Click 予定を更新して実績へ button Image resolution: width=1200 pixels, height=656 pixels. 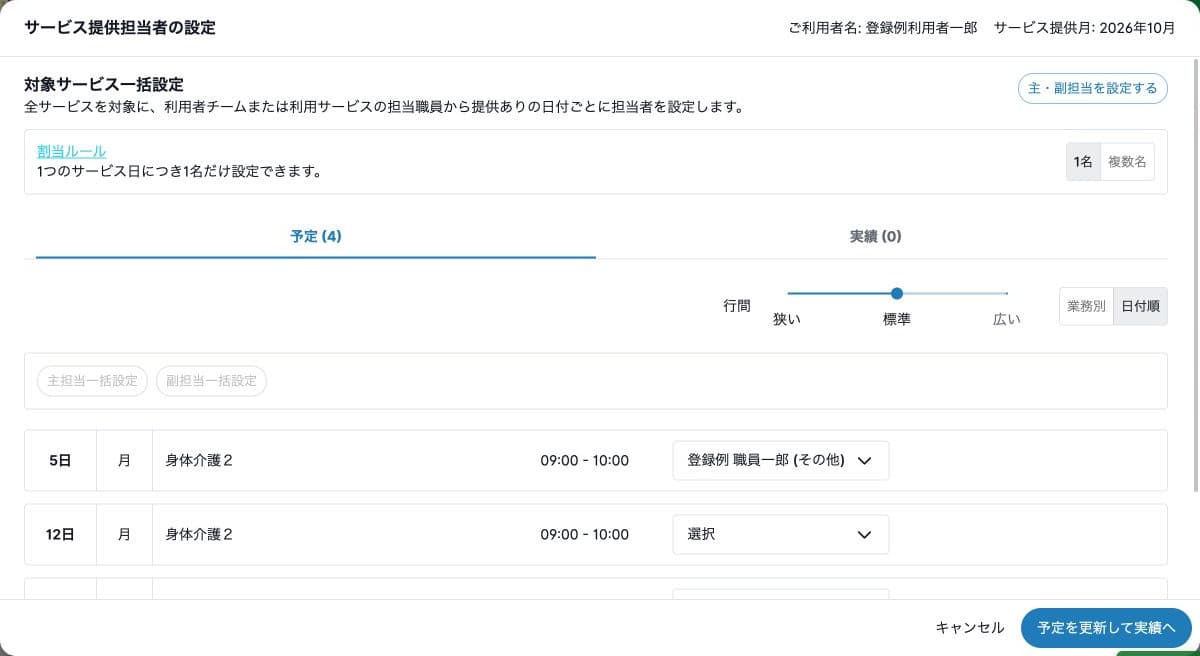pyautogui.click(x=1106, y=628)
